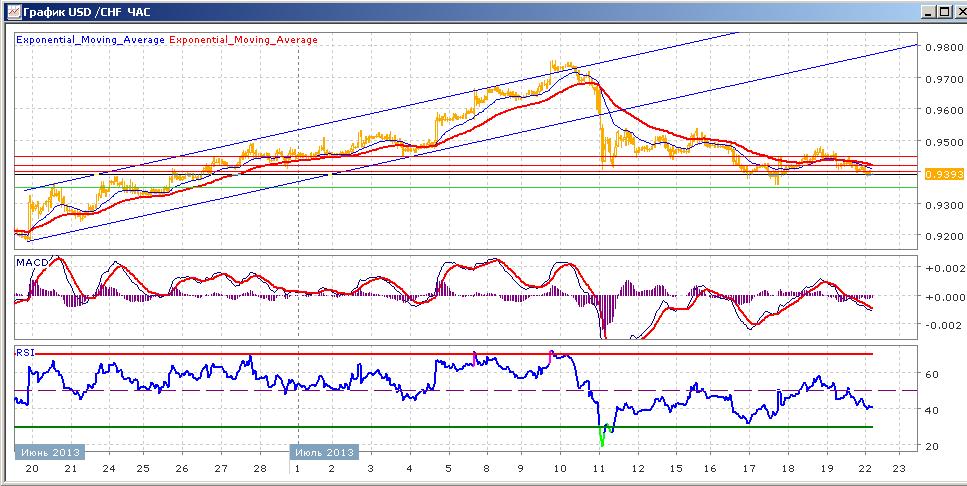
Task: Click the blue Exponential_Moving_Average legend label
Action: point(91,39)
